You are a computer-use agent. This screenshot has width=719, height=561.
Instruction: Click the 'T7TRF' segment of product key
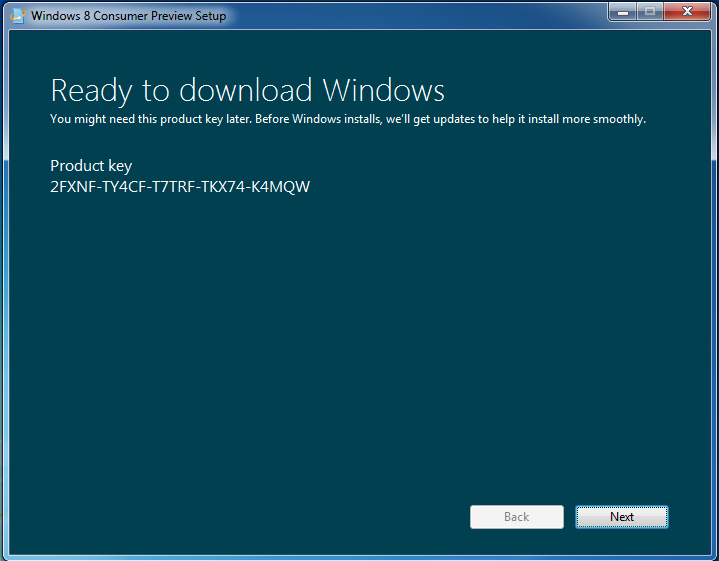[x=176, y=186]
